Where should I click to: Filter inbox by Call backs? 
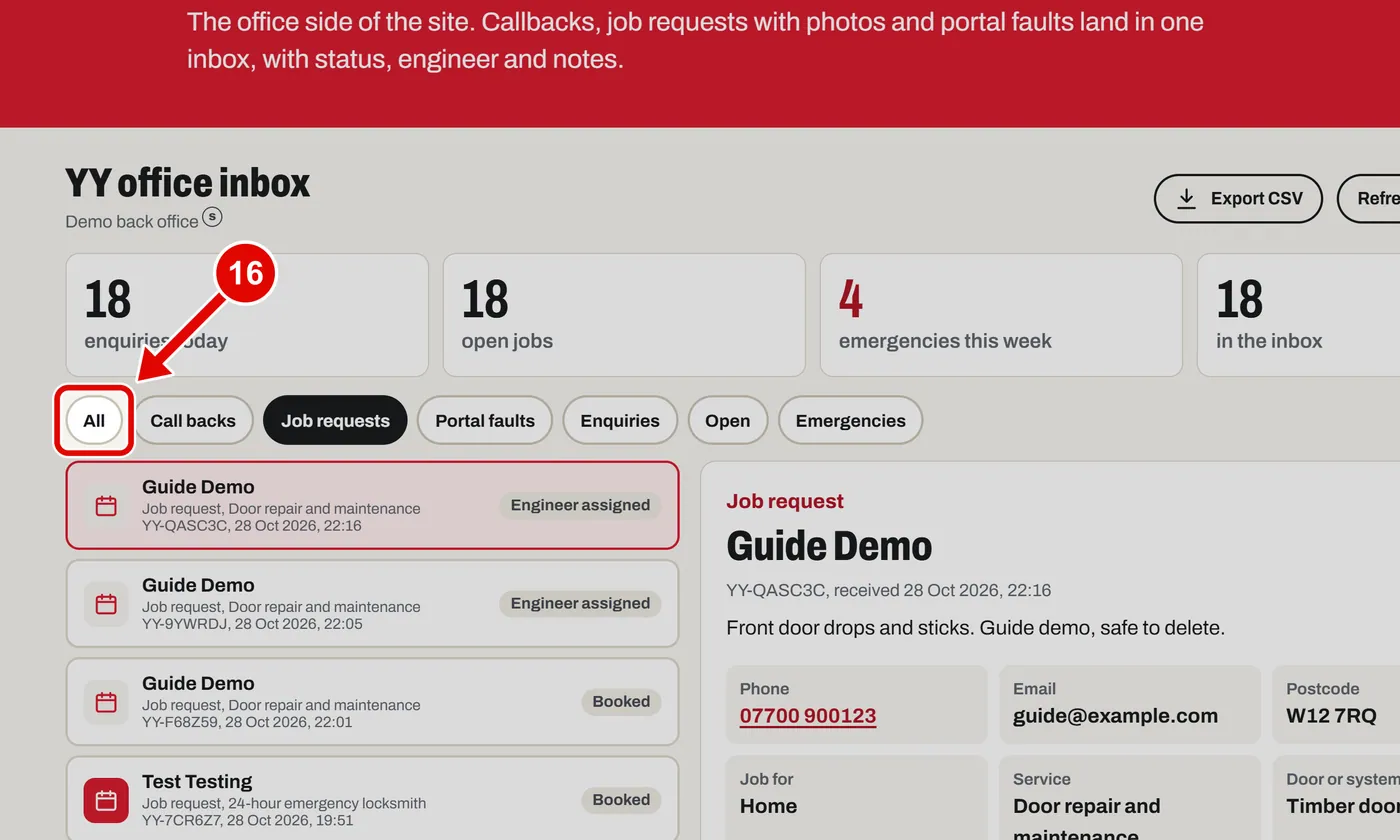point(193,421)
